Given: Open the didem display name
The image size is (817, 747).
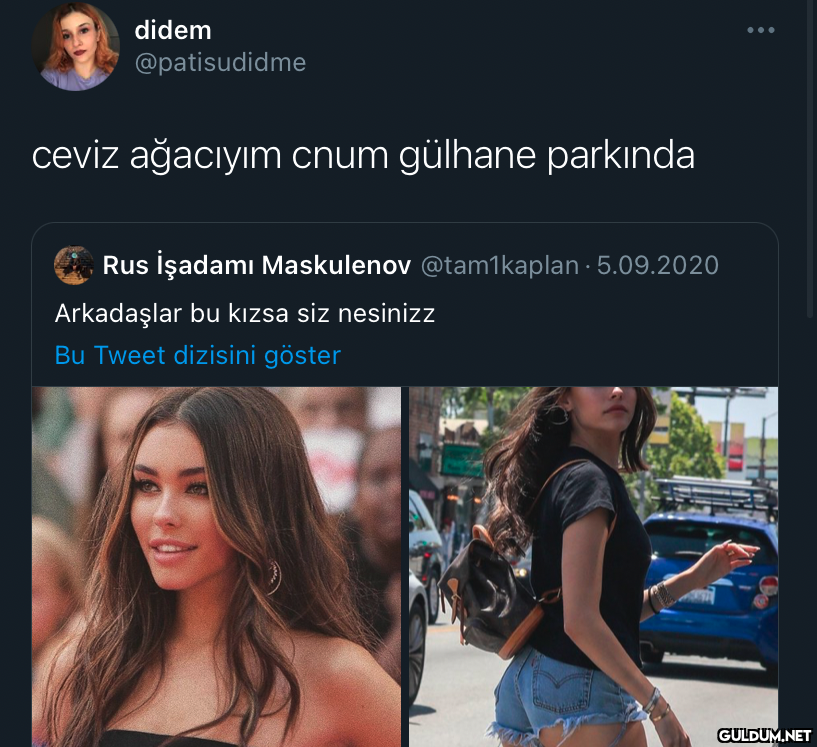Looking at the screenshot, I should 173,30.
